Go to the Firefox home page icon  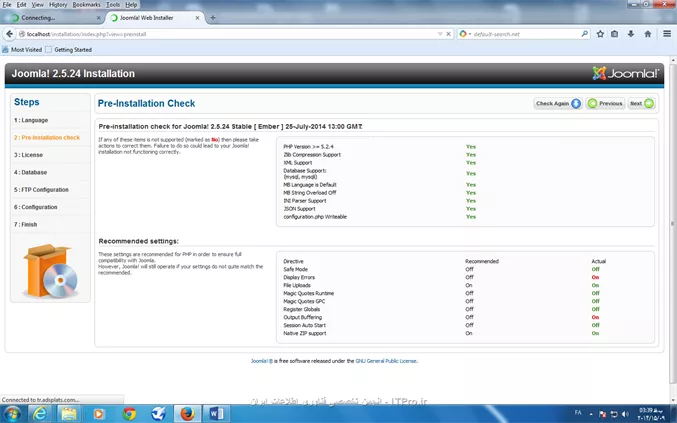click(647, 34)
